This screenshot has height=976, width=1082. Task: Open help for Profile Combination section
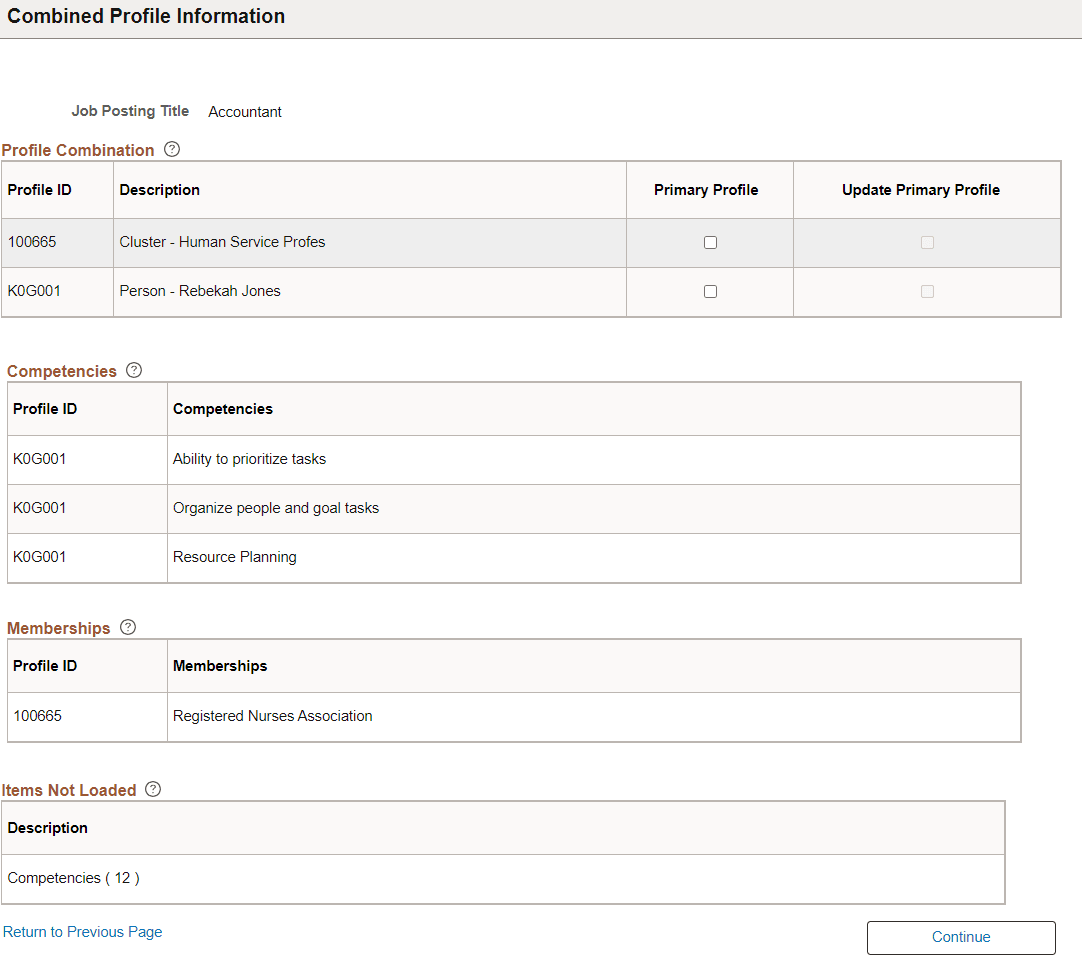(172, 149)
